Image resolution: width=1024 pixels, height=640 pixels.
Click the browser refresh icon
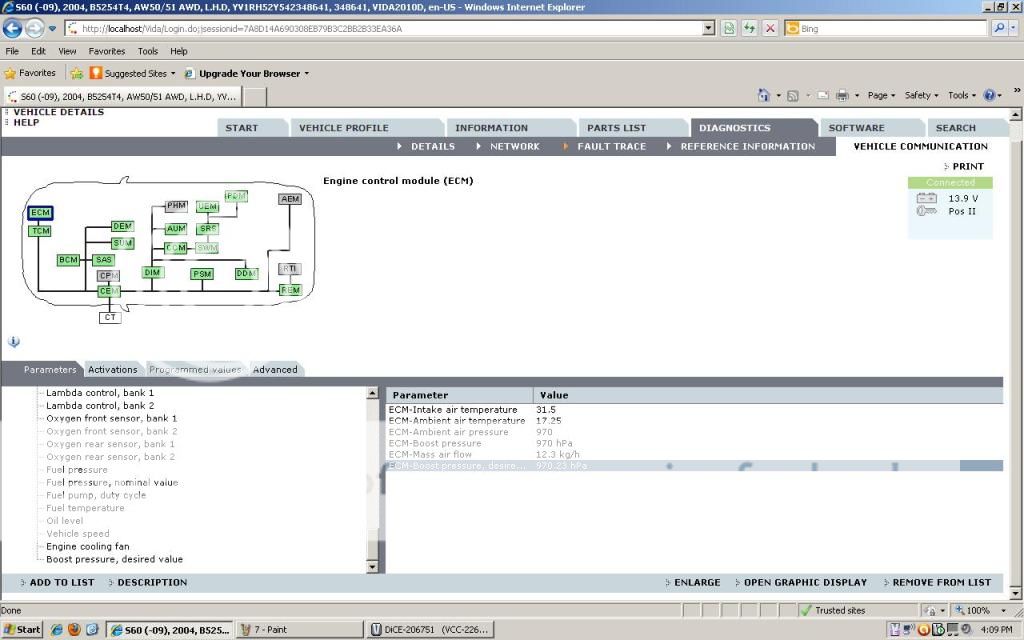[750, 28]
